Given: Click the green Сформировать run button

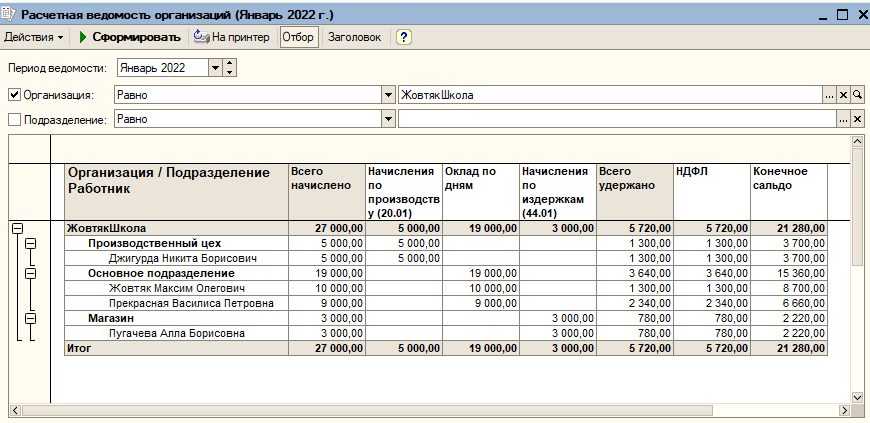Looking at the screenshot, I should tap(130, 37).
